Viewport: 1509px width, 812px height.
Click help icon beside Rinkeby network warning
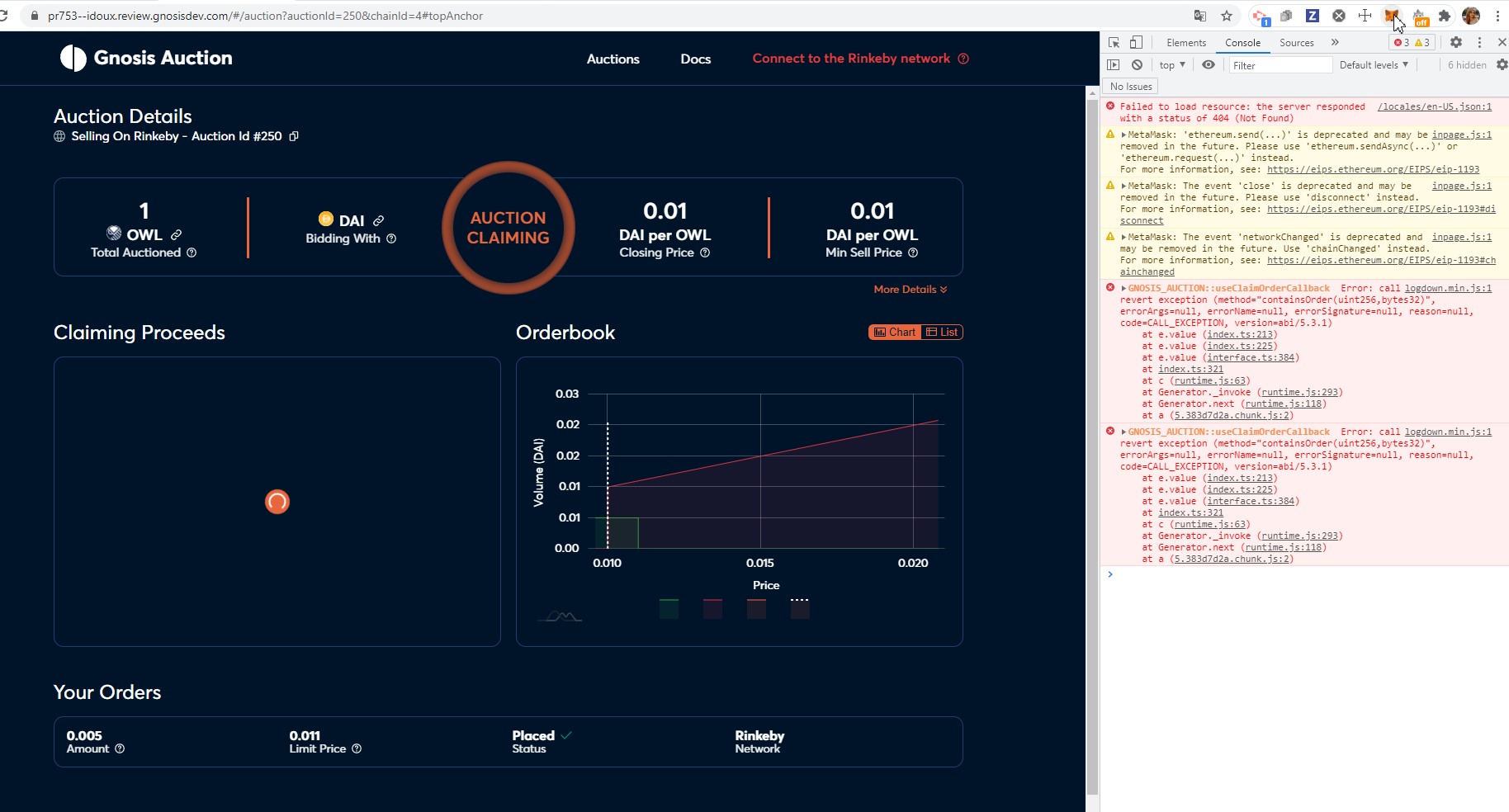(963, 59)
